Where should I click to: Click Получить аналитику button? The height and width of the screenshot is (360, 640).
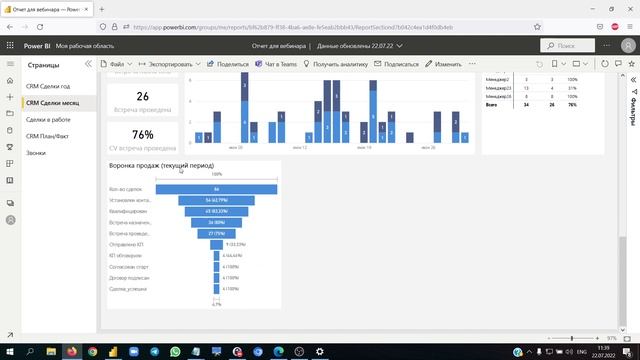[x=336, y=64]
